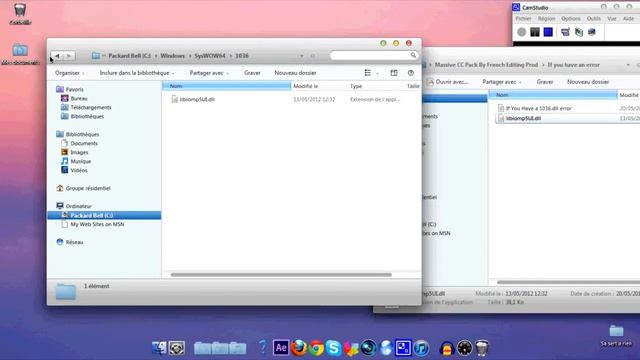Click front window Nouveau dossier button
The image size is (640, 360).
pyautogui.click(x=295, y=73)
